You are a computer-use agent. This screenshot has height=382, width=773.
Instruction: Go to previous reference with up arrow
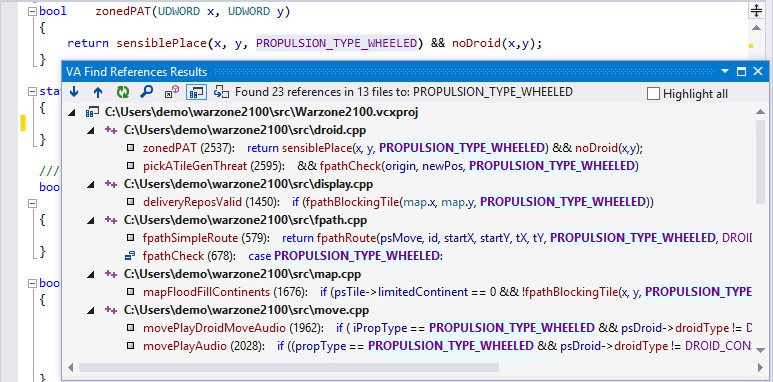coord(98,92)
